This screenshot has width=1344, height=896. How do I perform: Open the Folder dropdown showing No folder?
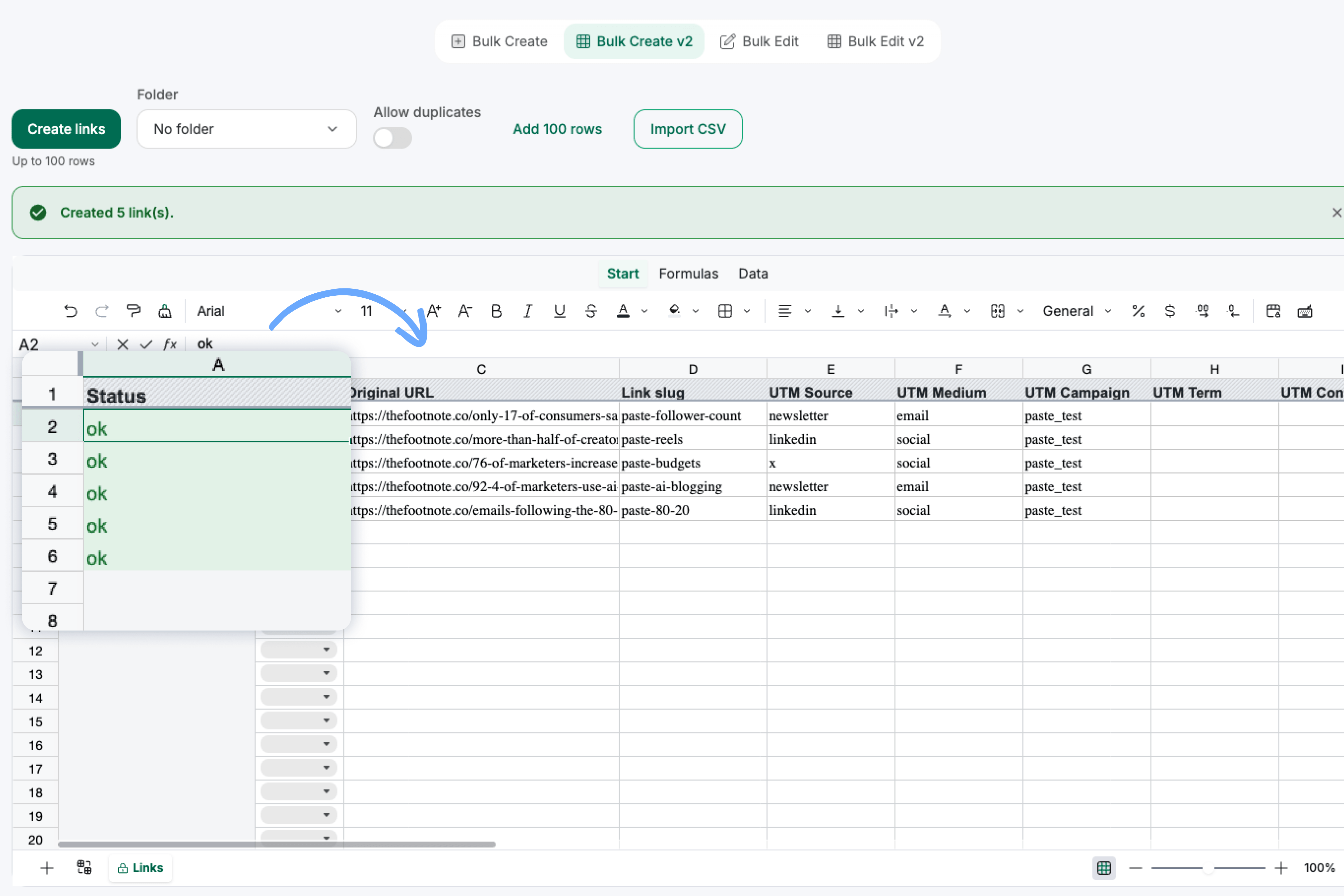246,129
